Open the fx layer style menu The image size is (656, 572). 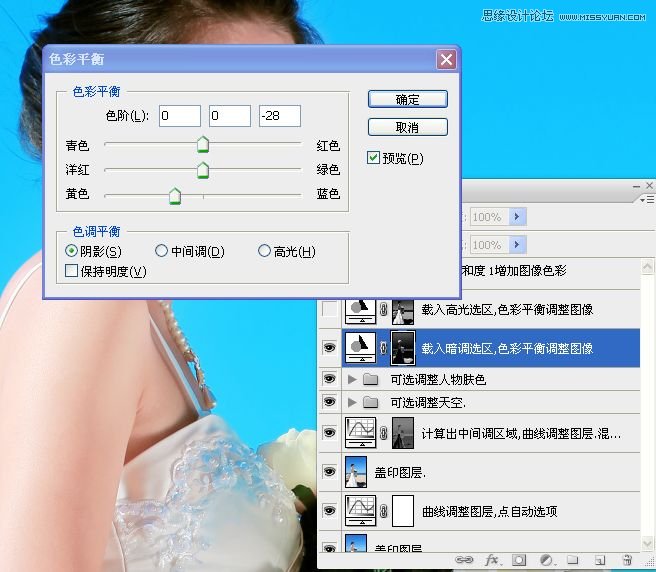pos(492,560)
